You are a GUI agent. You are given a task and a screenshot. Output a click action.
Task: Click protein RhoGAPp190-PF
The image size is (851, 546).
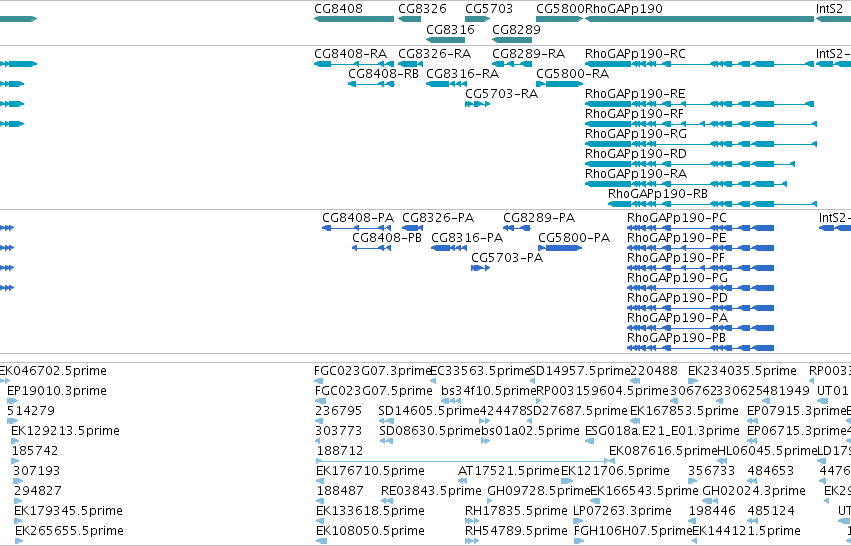click(700, 268)
